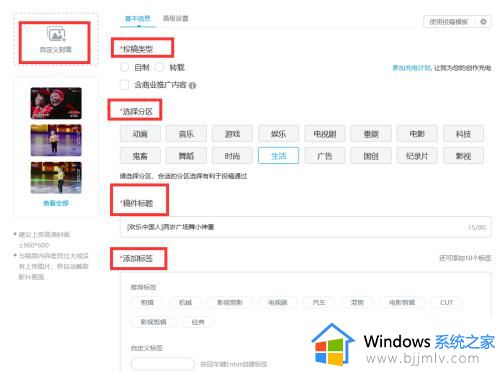Pick the second cover thumbnail, purple stage
The width and height of the screenshot is (500, 372).
coord(56,140)
